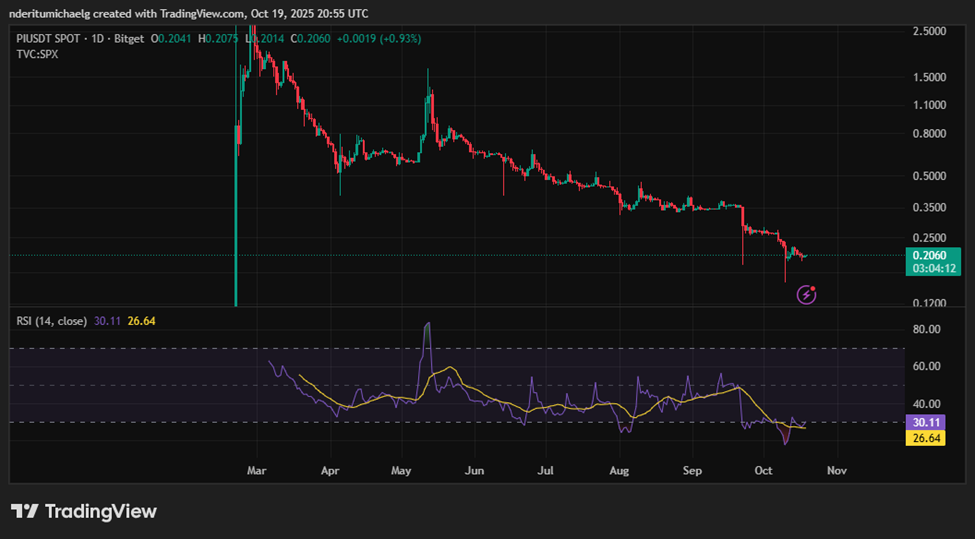Click the +0.0019 (+0.93%) change value

click(x=376, y=38)
